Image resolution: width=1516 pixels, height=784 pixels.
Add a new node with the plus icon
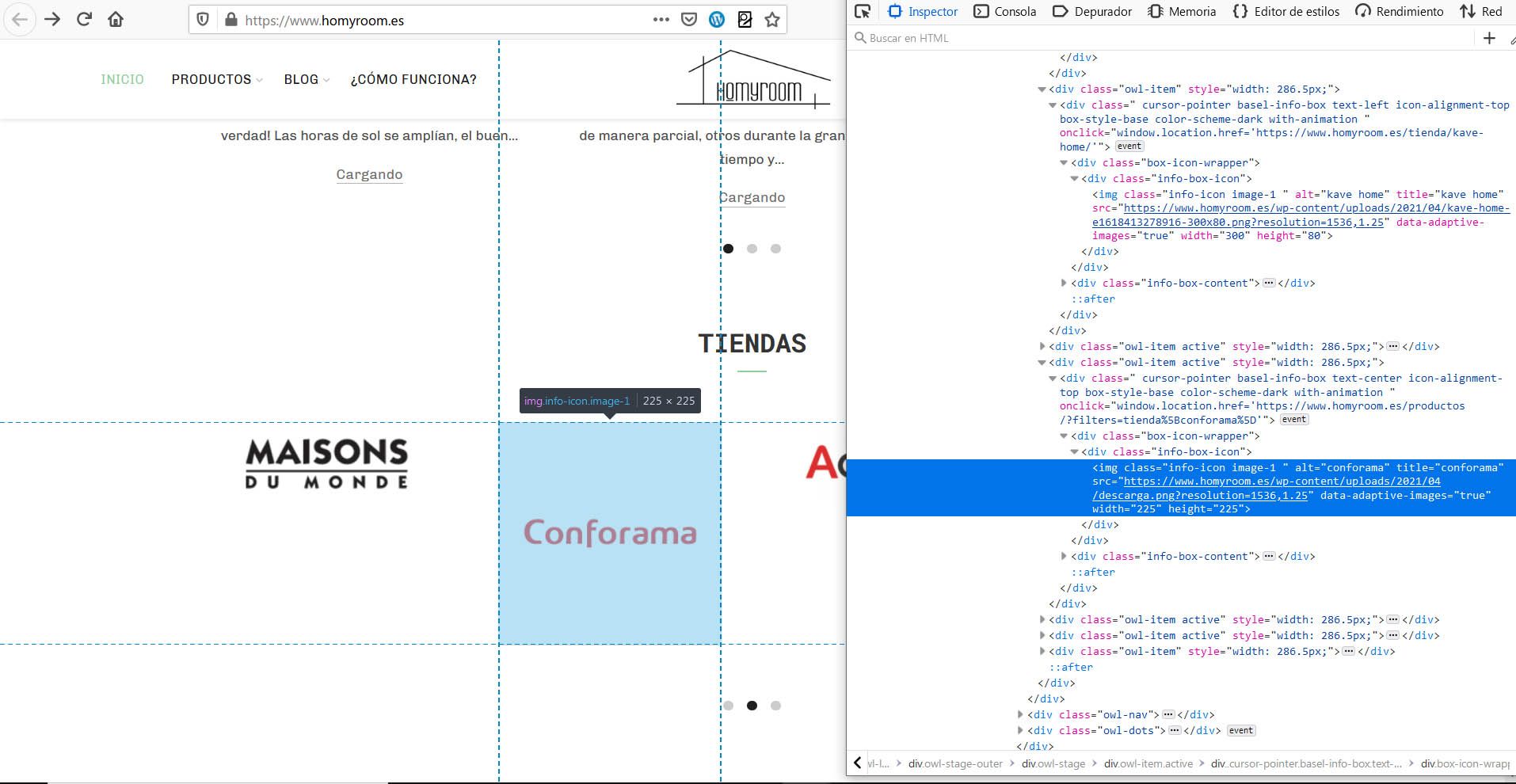1489,38
